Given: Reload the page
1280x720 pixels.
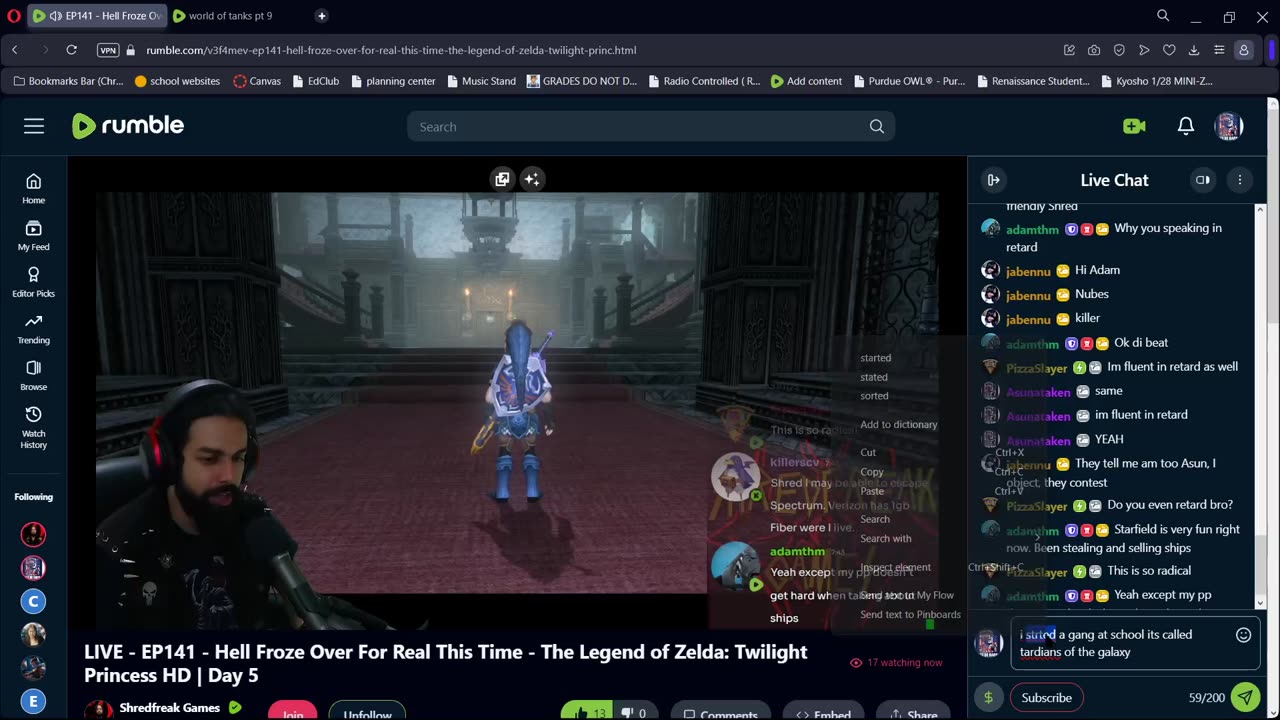Looking at the screenshot, I should (x=71, y=50).
